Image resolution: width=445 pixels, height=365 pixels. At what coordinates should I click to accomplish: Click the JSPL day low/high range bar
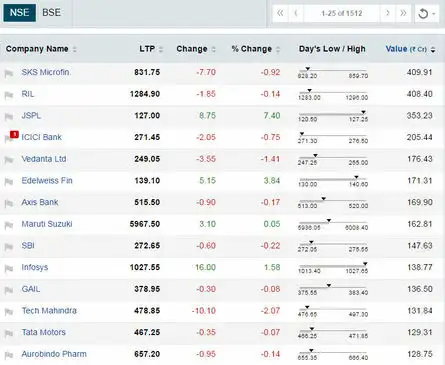coord(333,114)
